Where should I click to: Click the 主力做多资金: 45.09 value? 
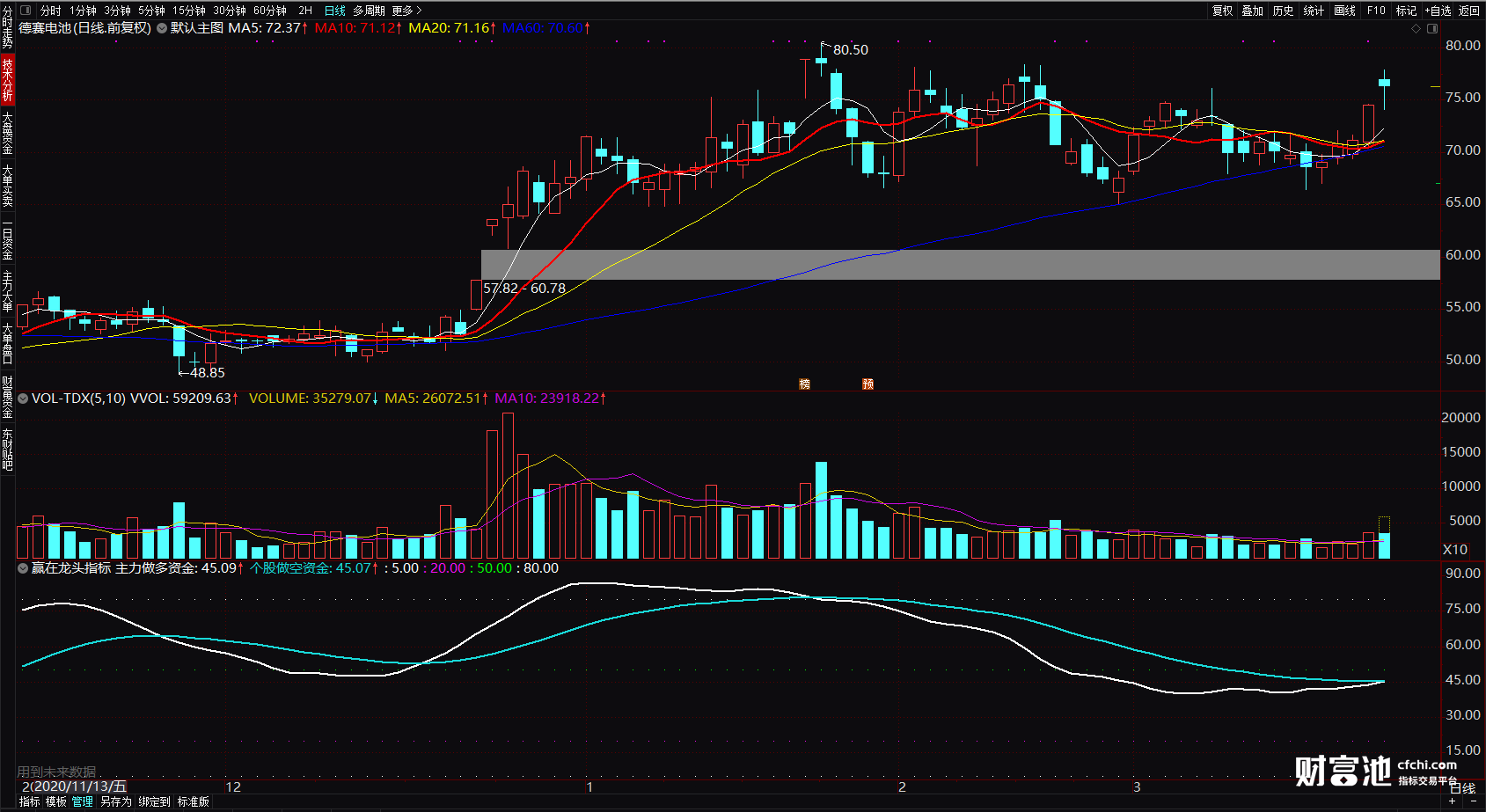point(179,568)
